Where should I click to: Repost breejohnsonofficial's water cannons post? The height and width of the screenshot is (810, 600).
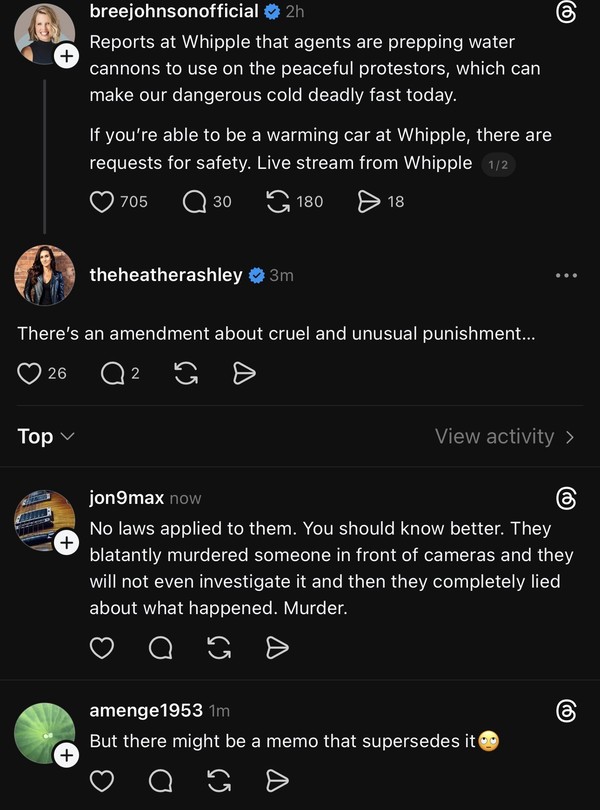(x=279, y=202)
